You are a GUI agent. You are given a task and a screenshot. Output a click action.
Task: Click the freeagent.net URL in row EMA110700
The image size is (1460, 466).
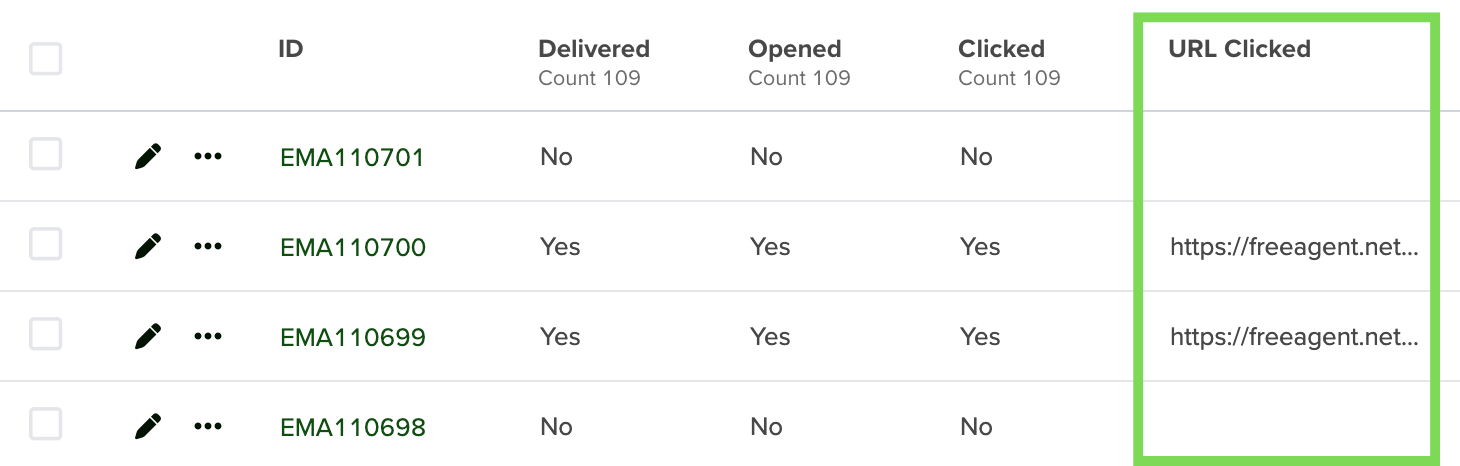tap(1294, 247)
